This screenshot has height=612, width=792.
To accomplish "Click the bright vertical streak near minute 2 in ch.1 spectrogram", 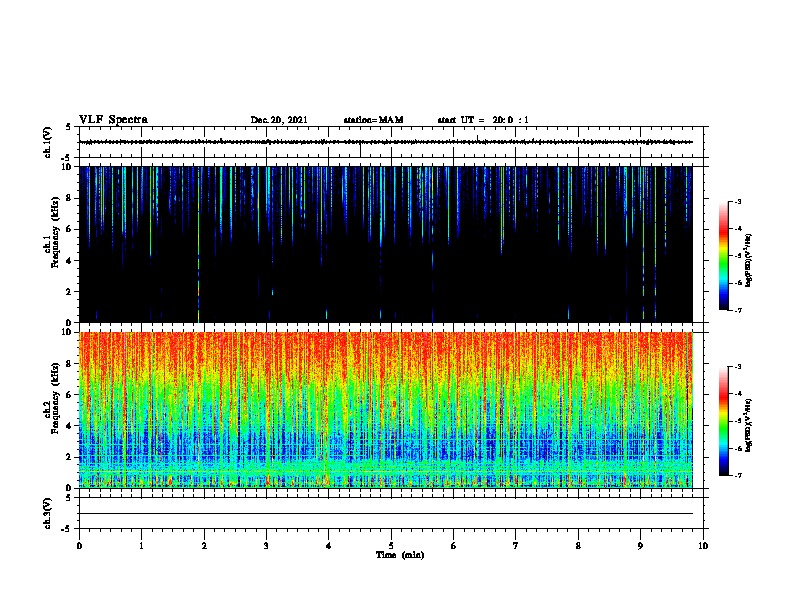I will [x=199, y=244].
